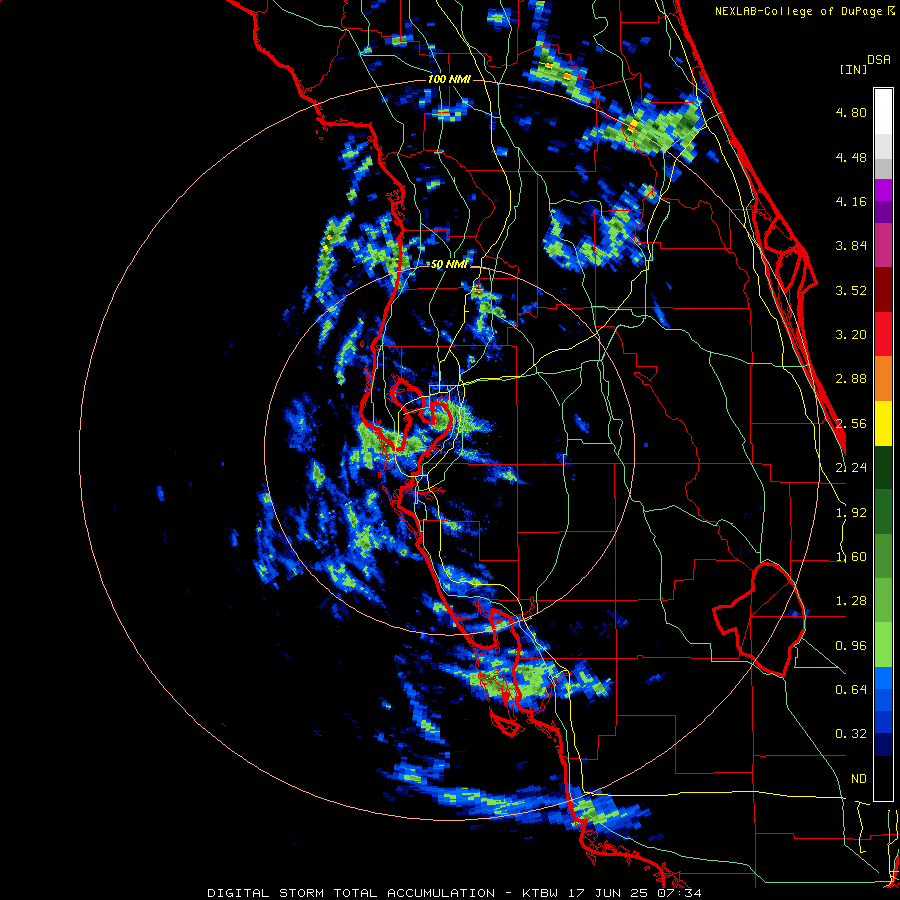Select the 1.28 legend value
The image size is (900, 900).
click(x=851, y=601)
